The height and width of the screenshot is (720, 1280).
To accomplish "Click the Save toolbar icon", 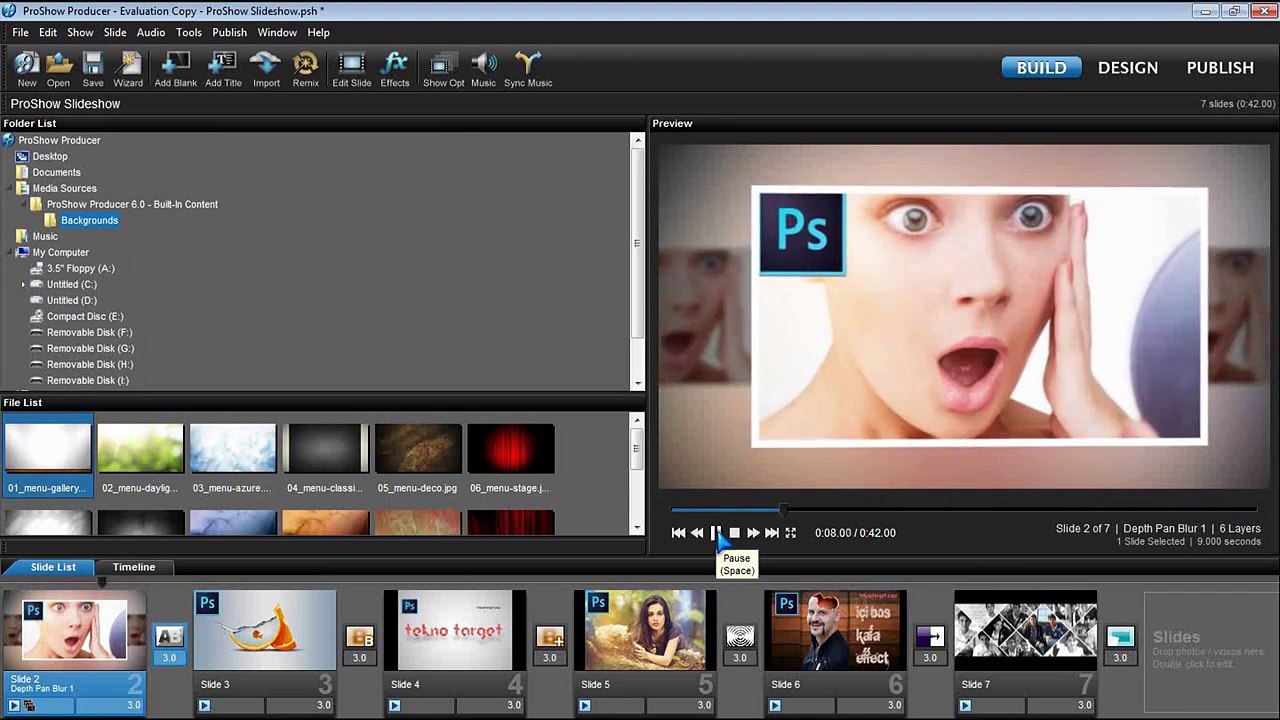I will click(x=93, y=69).
